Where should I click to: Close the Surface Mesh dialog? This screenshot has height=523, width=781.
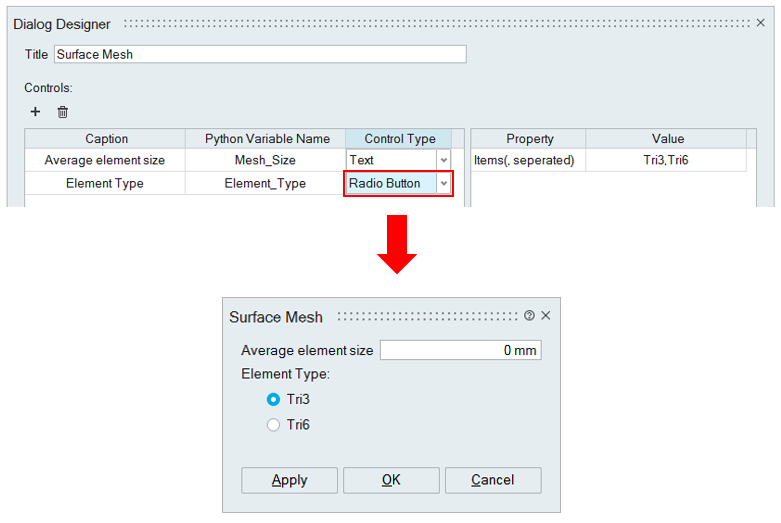[546, 316]
